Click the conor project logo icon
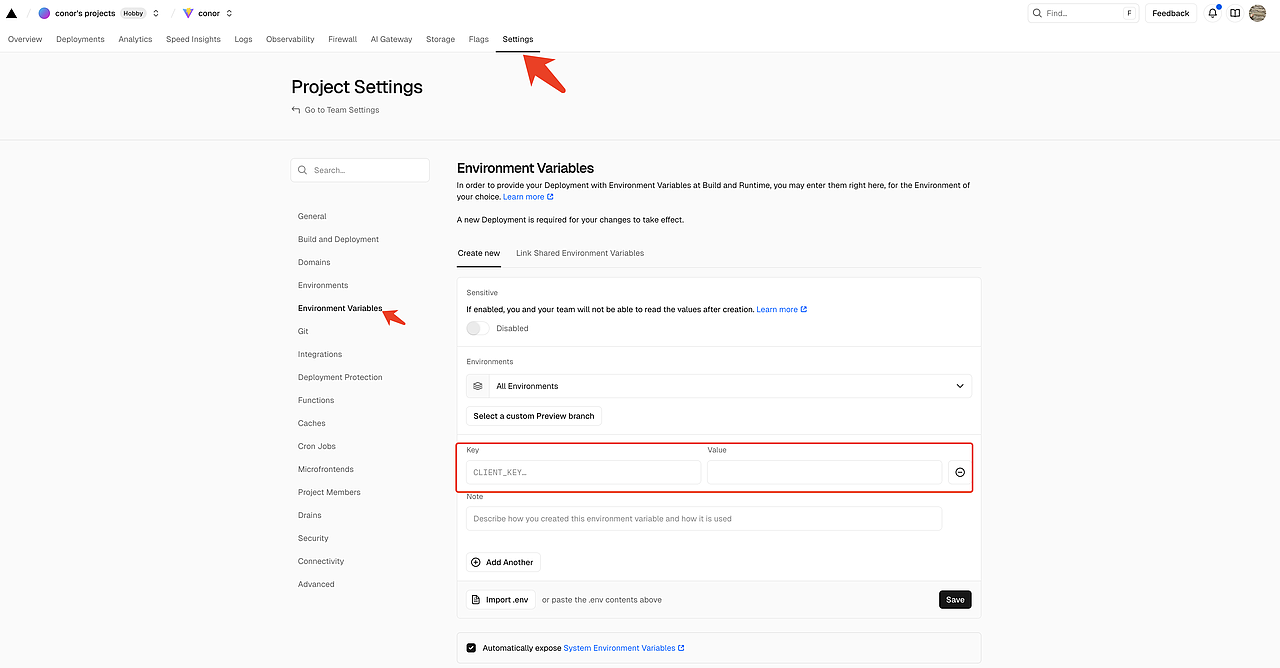The image size is (1280, 668). pyautogui.click(x=188, y=13)
